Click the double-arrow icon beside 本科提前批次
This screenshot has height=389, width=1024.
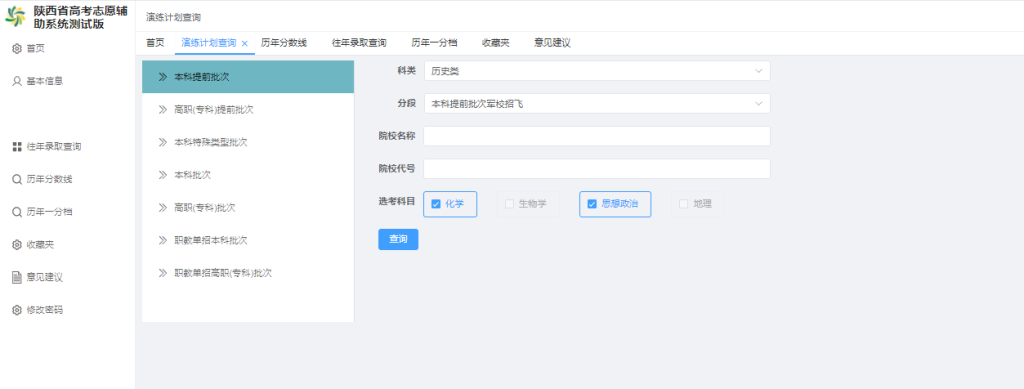coord(163,77)
